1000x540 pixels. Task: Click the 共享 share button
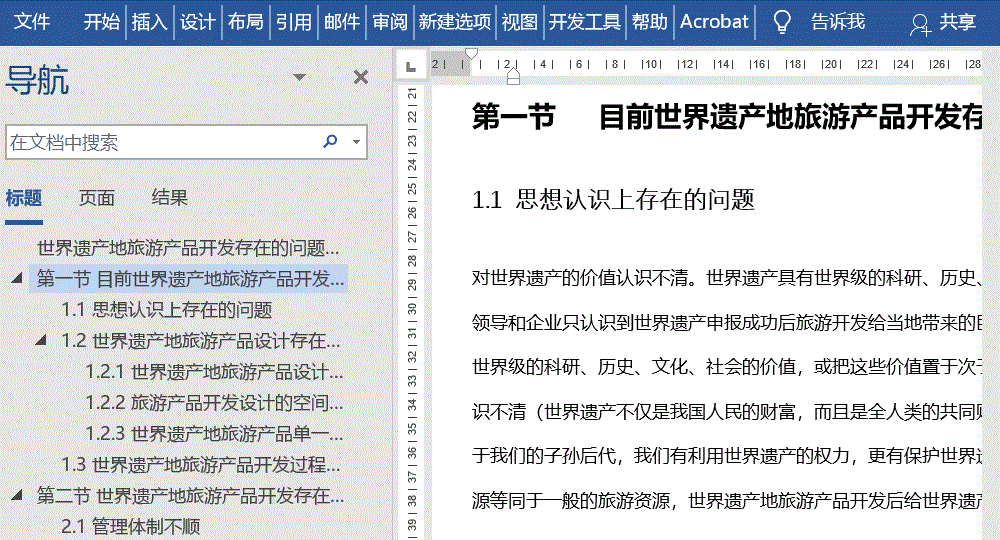point(957,22)
